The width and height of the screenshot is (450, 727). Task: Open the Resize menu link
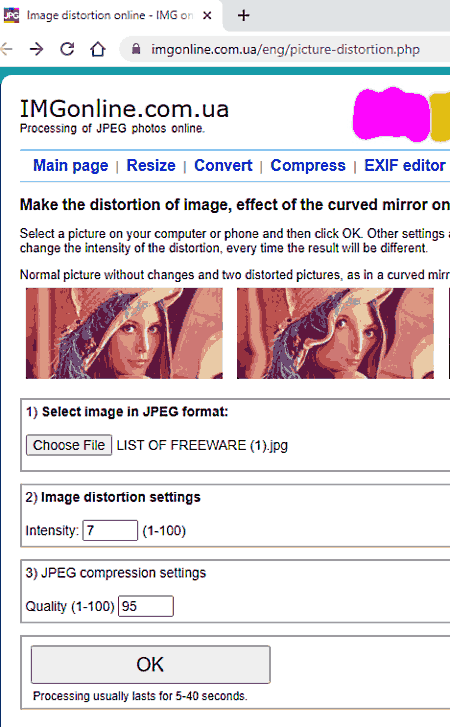pos(151,166)
